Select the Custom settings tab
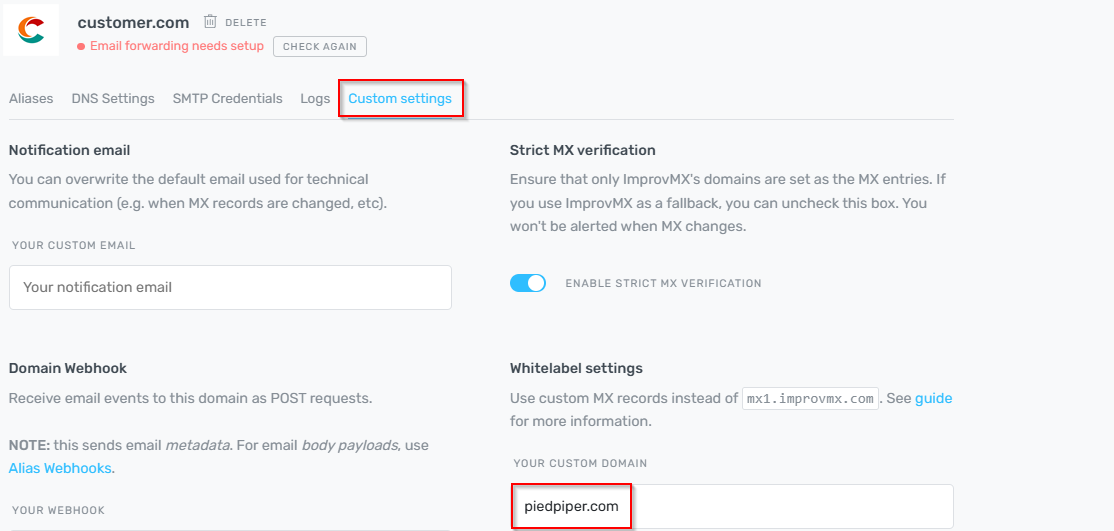The width and height of the screenshot is (1114, 531). coord(400,99)
